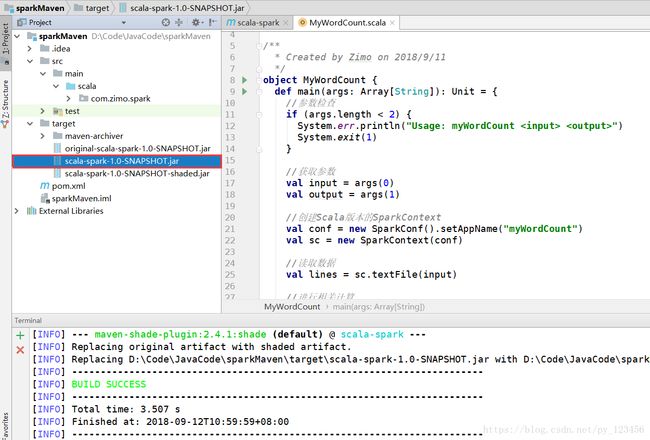Select the highlighted scala-spark-1.0-SNAPSHOT.jar file
Viewport: 650px width, 440px height.
117,161
